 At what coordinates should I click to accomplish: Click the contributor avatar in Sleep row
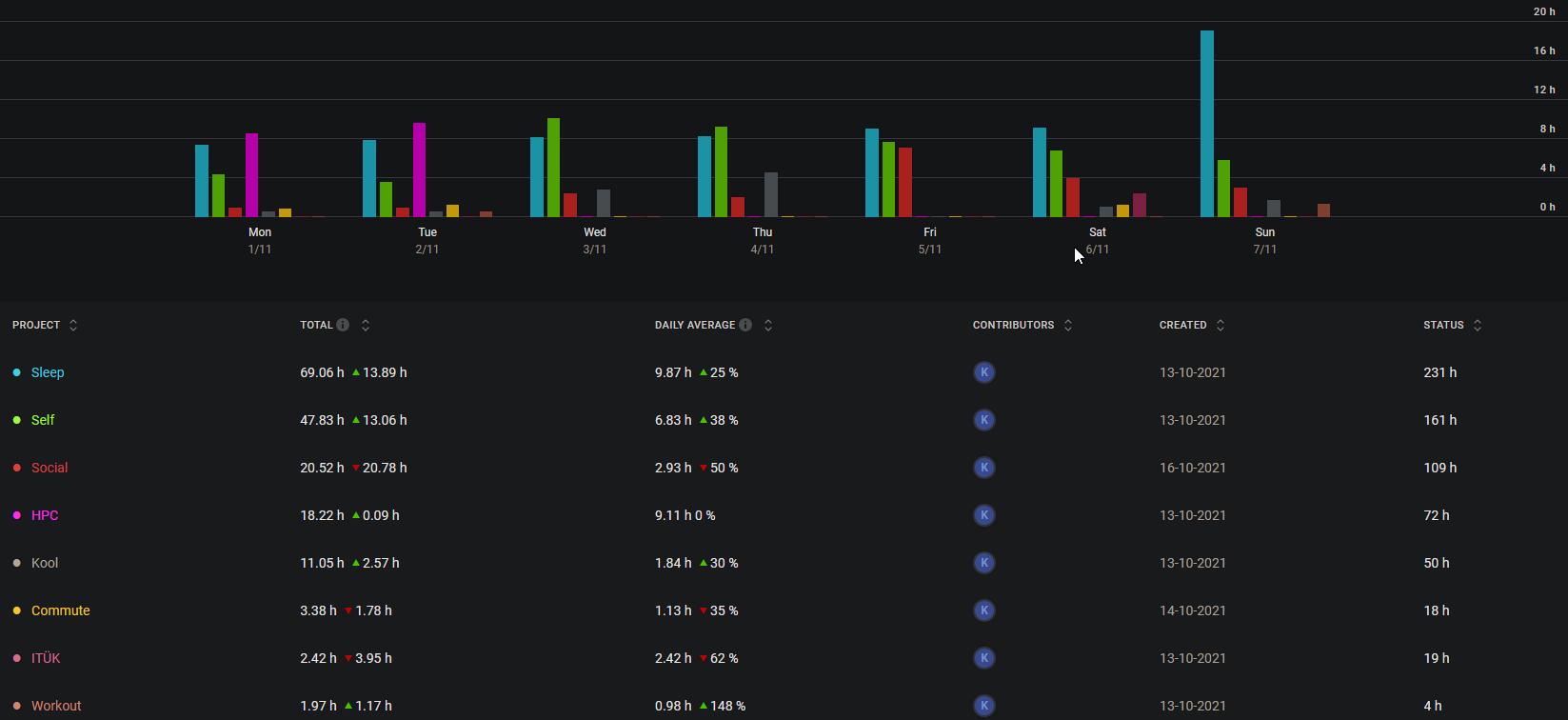(984, 372)
